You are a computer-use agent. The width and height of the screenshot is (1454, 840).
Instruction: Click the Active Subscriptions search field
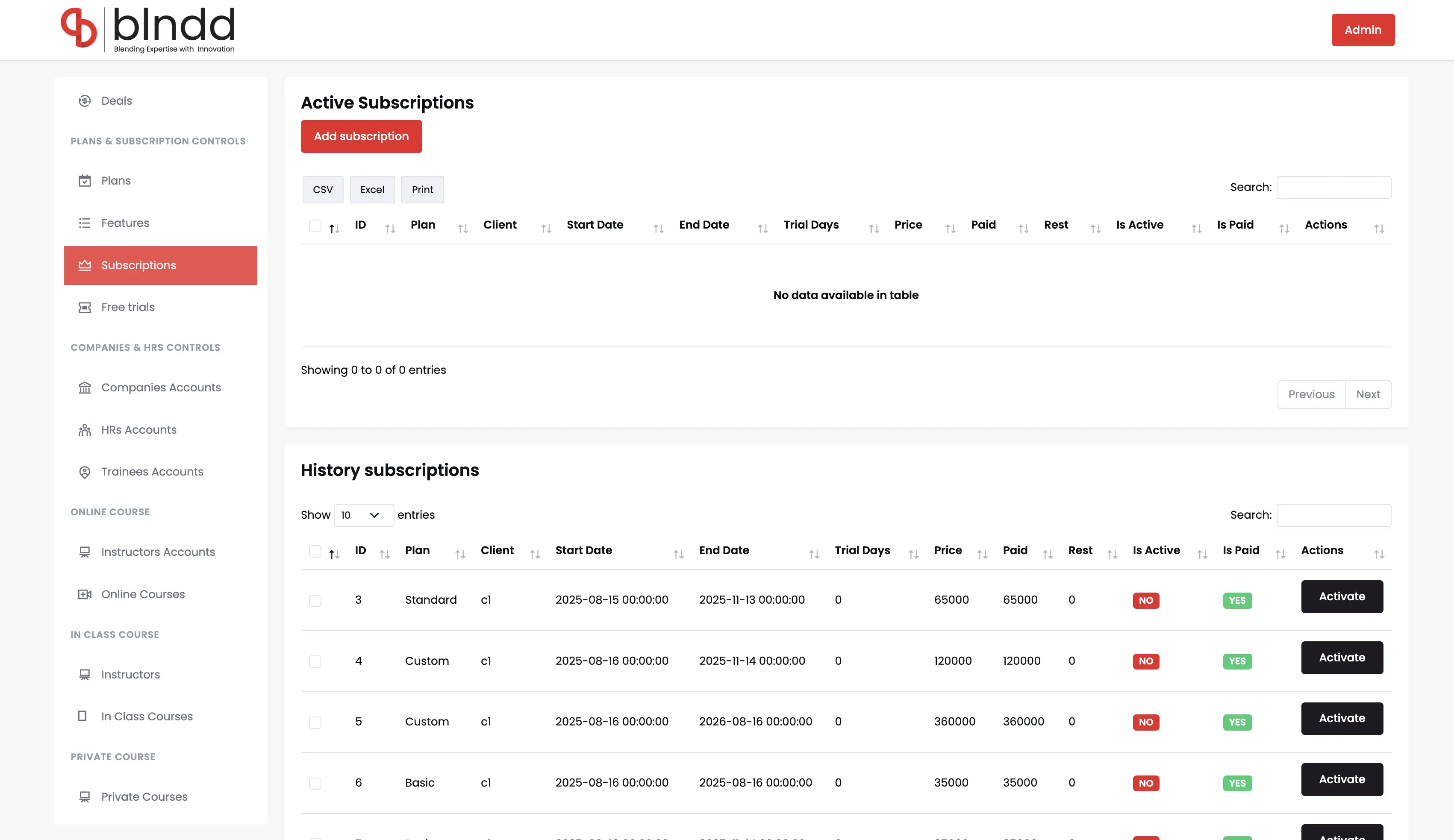[1334, 188]
